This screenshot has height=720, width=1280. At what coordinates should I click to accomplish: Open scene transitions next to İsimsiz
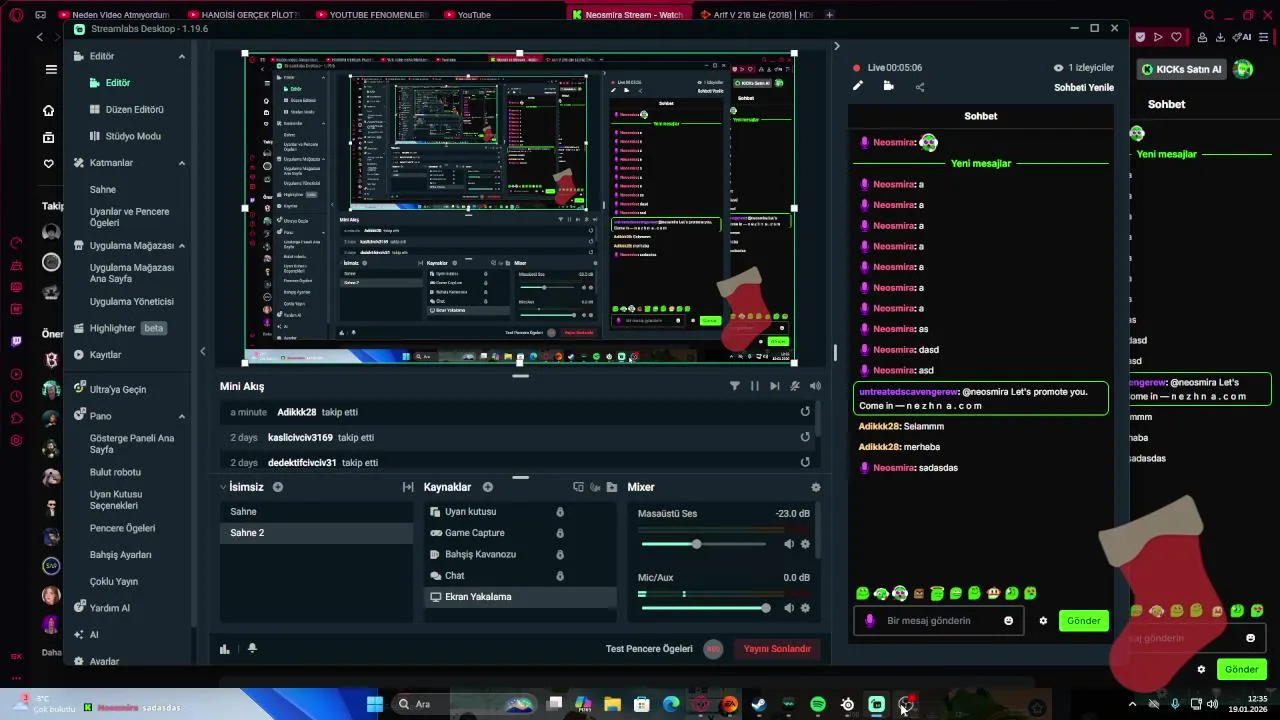click(x=408, y=487)
